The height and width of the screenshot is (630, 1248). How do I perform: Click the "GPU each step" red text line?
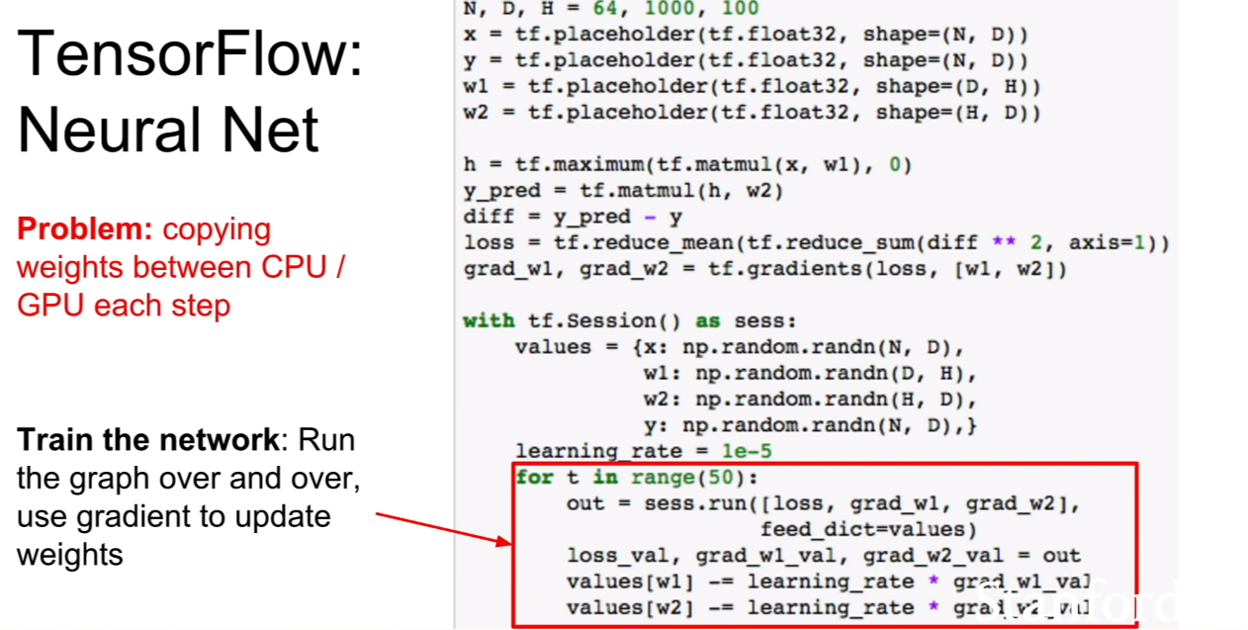coord(124,305)
